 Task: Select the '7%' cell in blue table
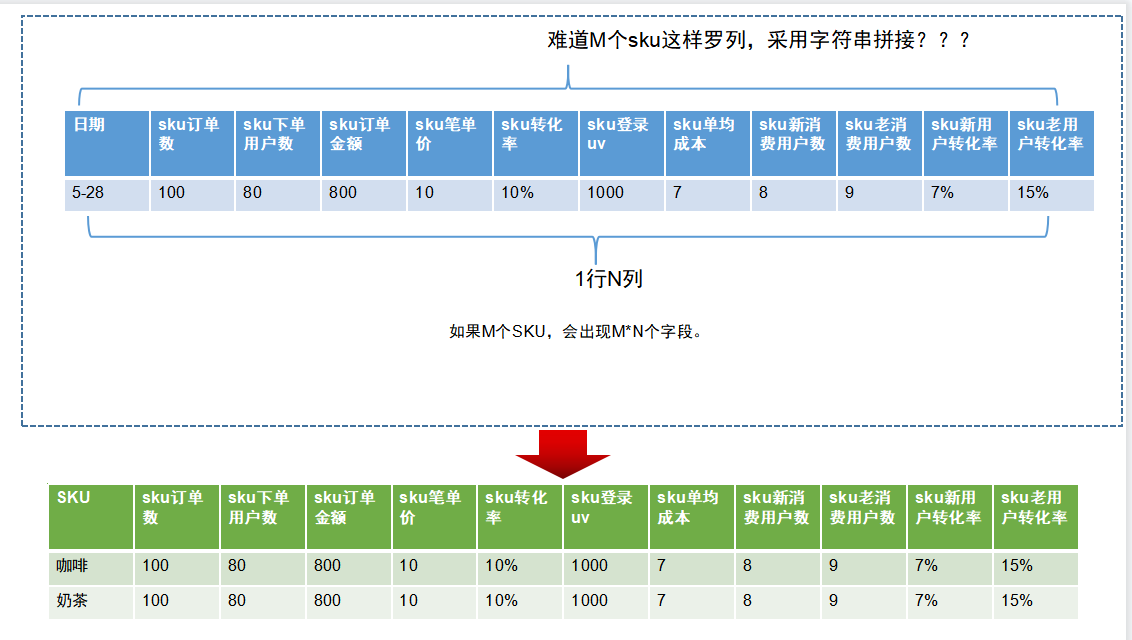[965, 193]
